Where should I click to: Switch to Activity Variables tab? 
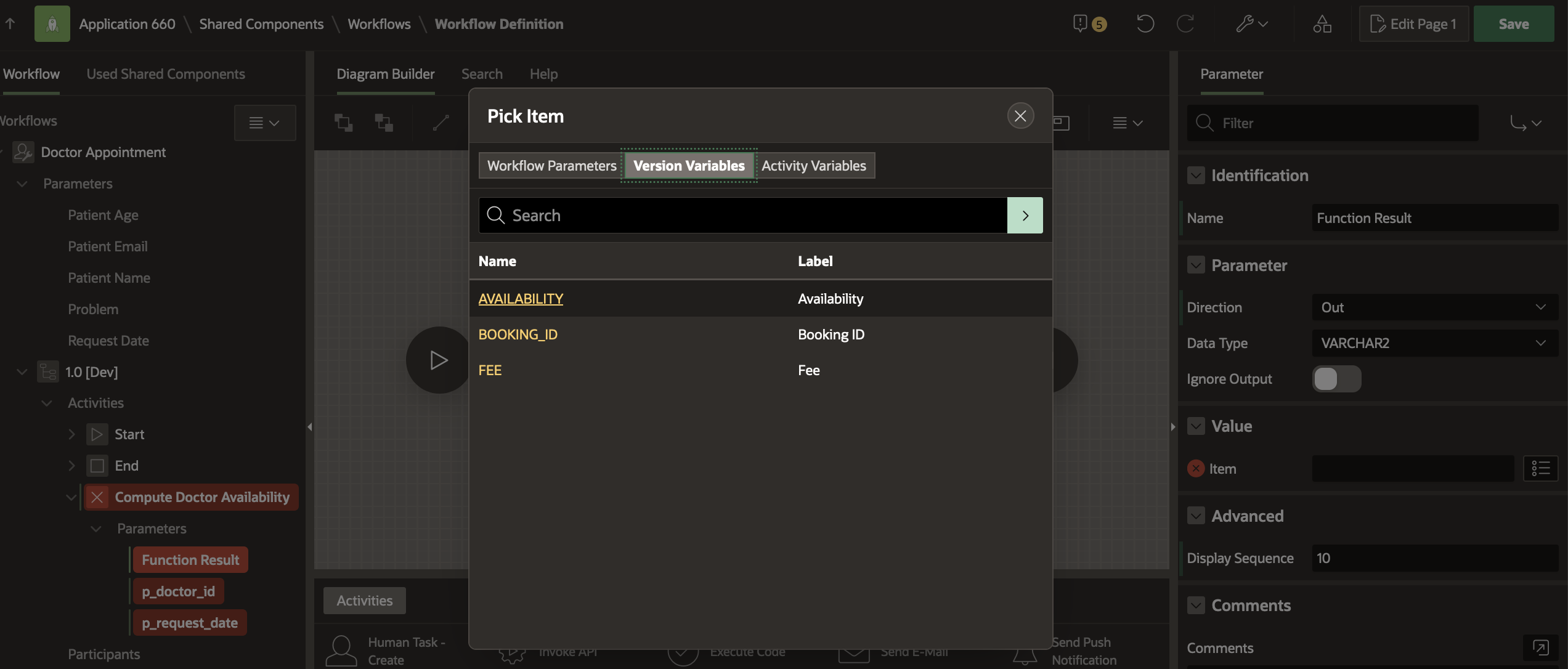tap(813, 166)
